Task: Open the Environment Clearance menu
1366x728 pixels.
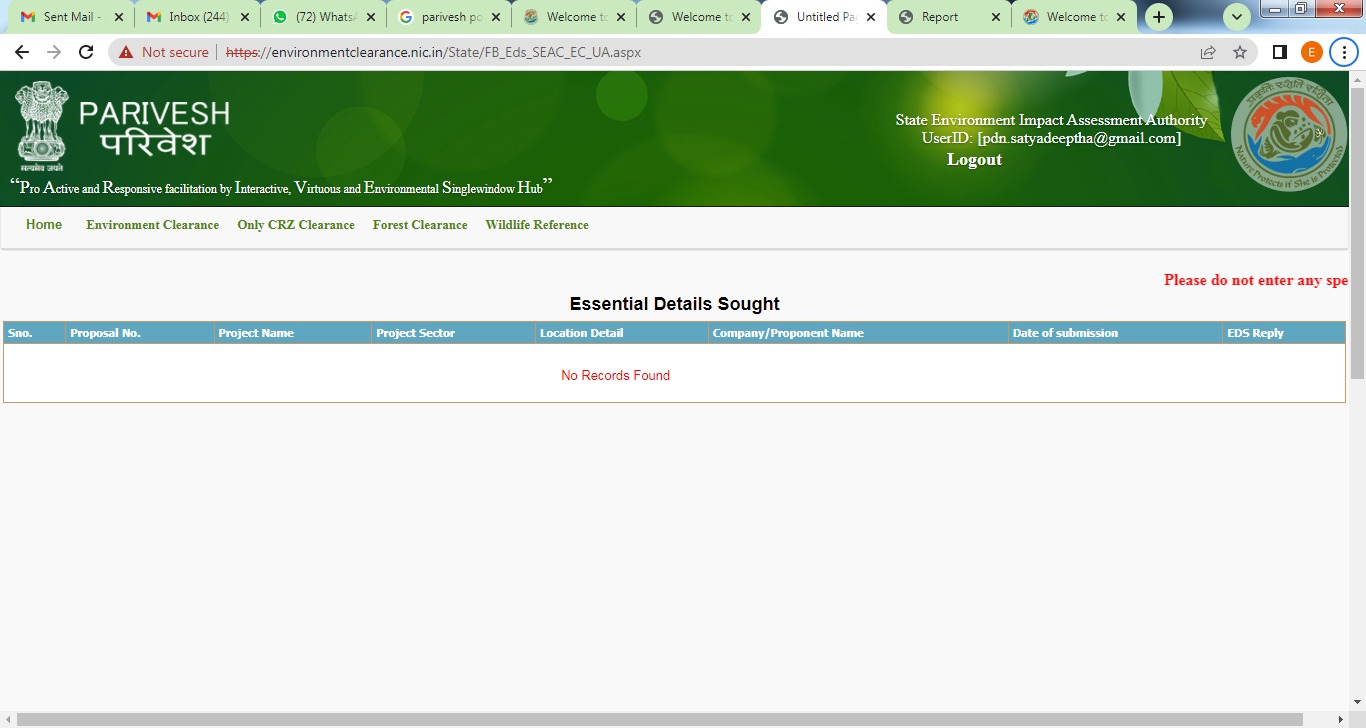Action: click(x=151, y=224)
